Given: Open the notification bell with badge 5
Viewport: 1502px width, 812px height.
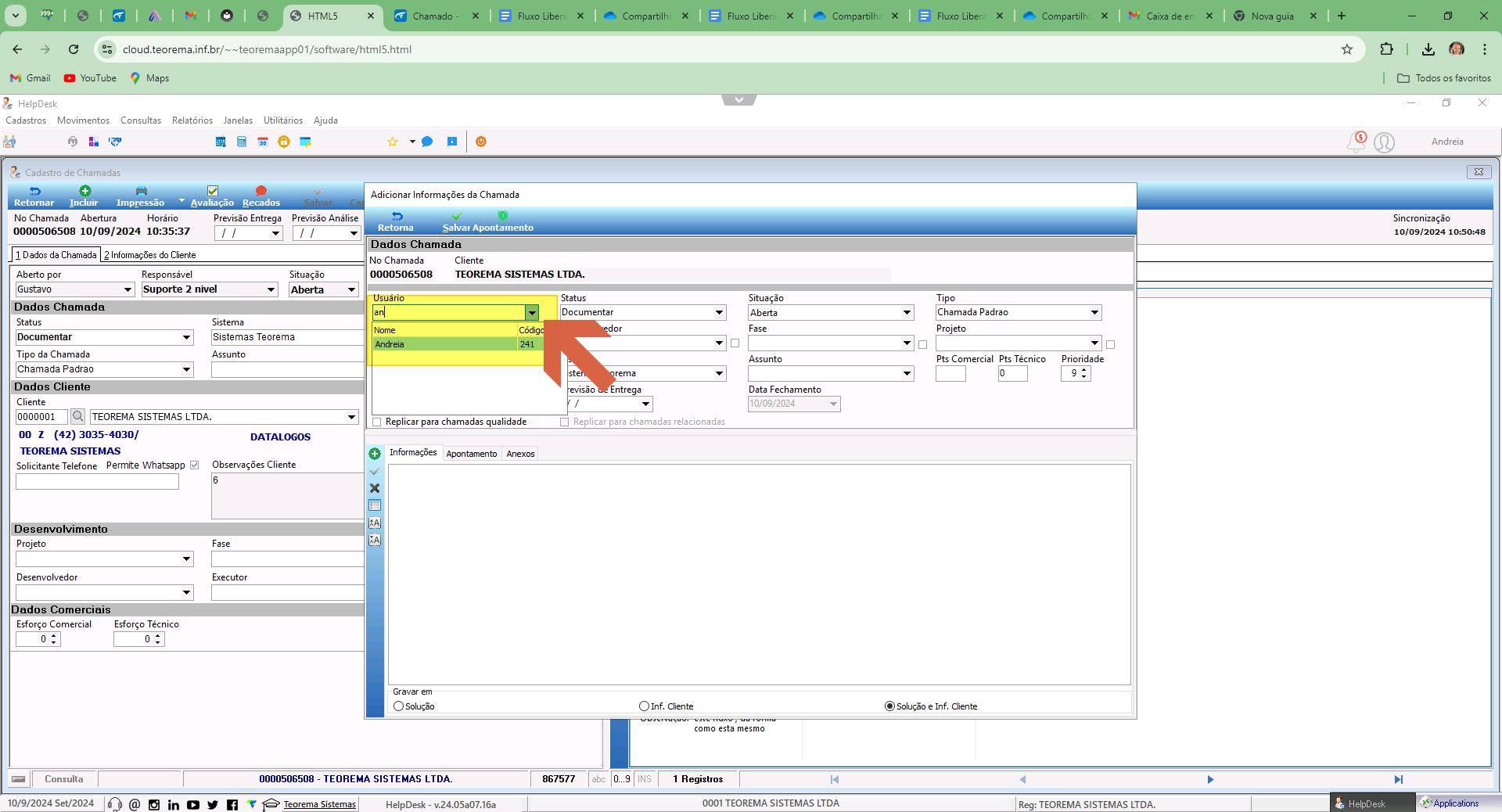Looking at the screenshot, I should [1356, 142].
